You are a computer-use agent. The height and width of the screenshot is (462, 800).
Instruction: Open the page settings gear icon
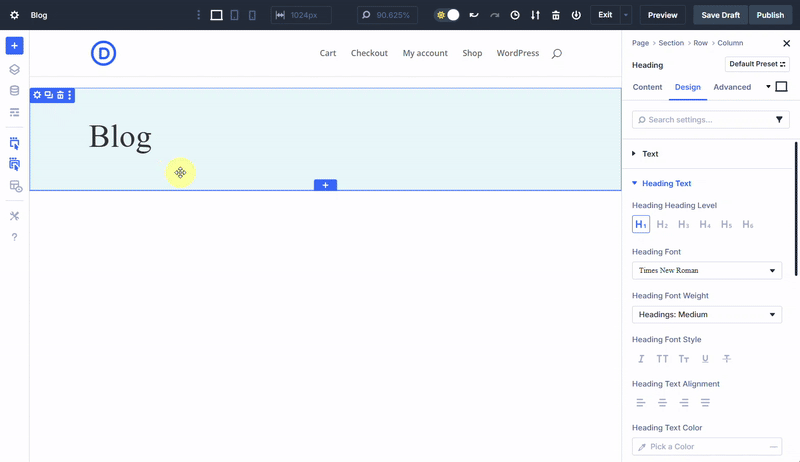pos(14,15)
